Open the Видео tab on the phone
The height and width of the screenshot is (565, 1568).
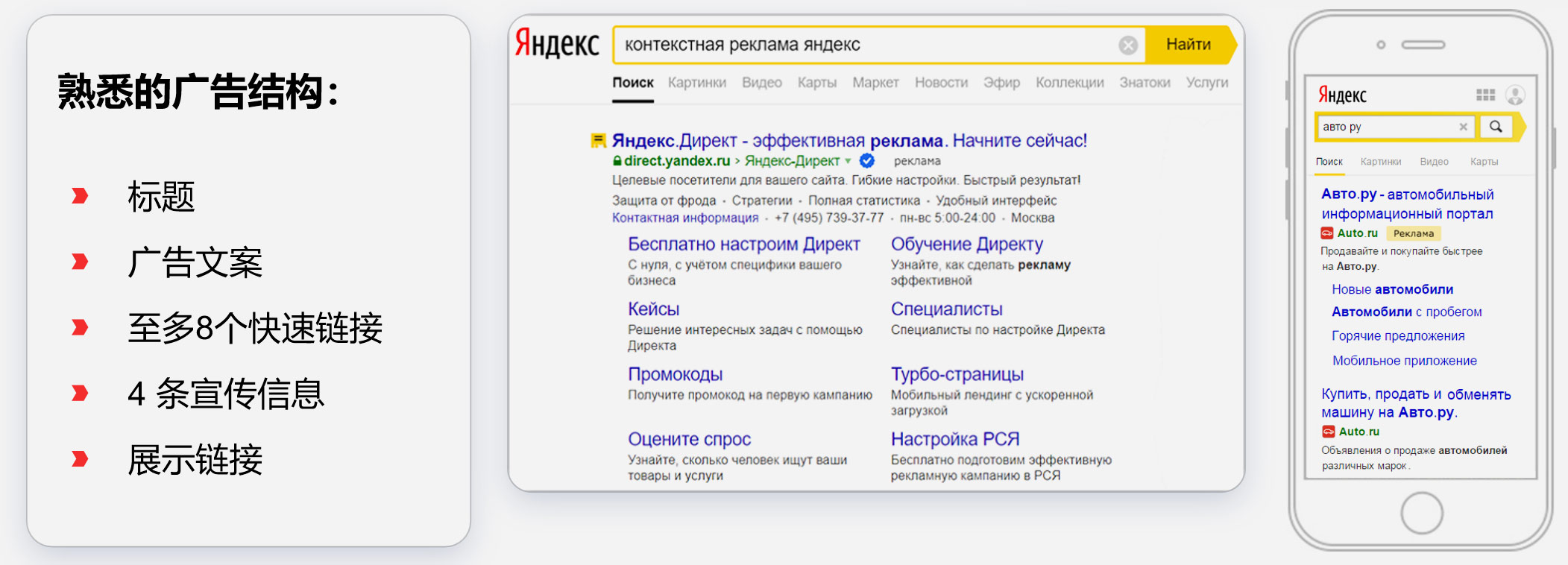1435,162
